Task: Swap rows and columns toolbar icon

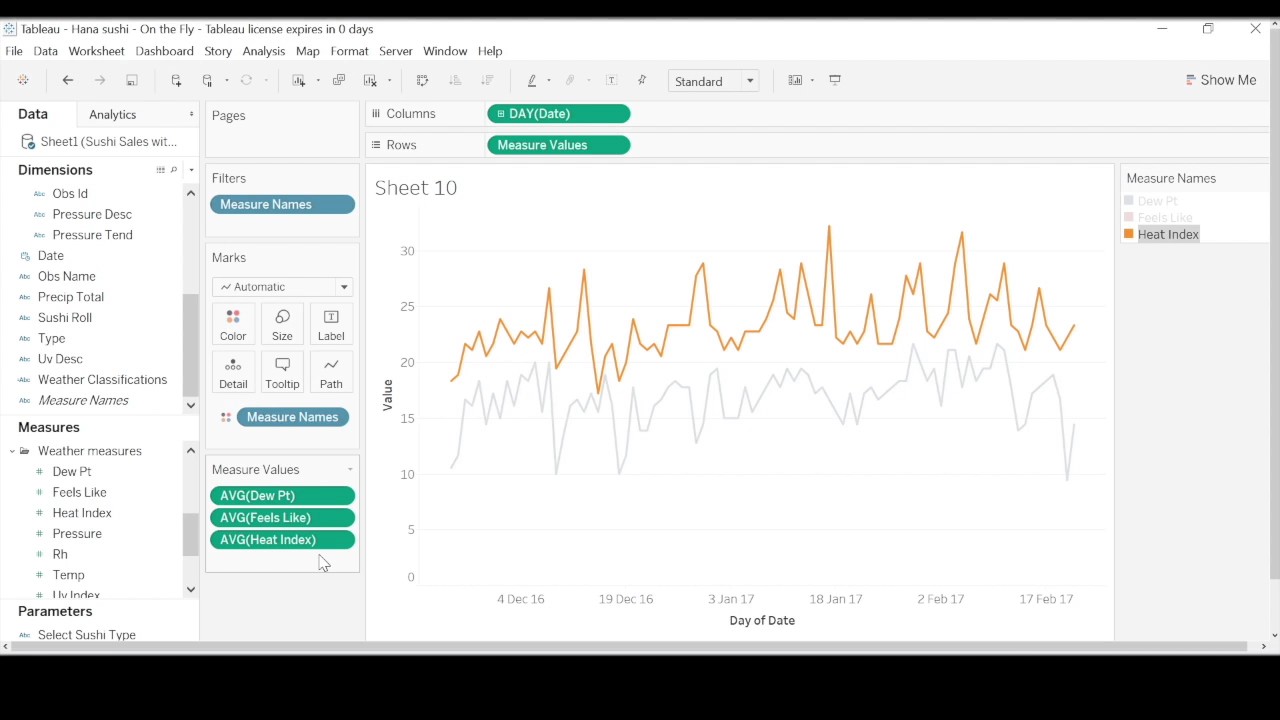Action: (422, 81)
